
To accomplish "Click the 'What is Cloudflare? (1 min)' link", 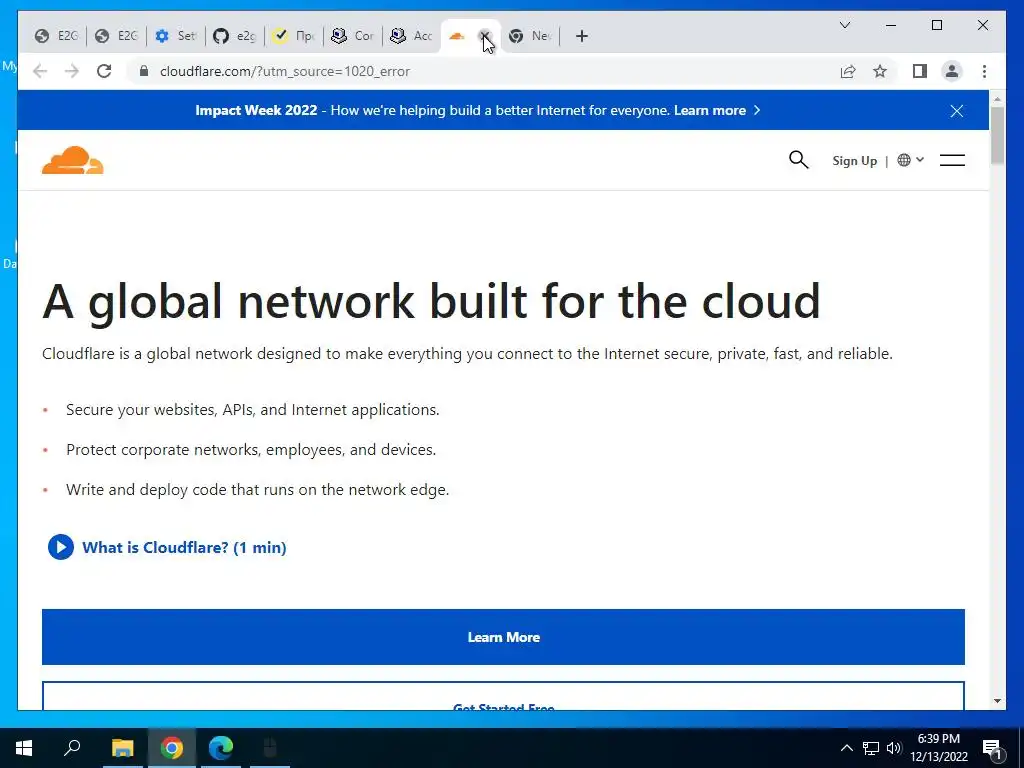I will pos(184,547).
